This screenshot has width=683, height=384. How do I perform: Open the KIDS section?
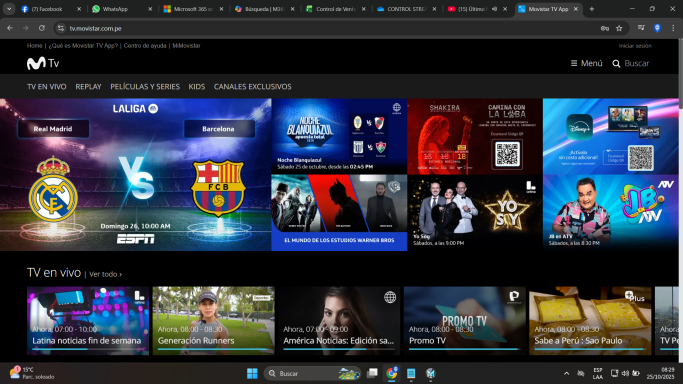197,87
